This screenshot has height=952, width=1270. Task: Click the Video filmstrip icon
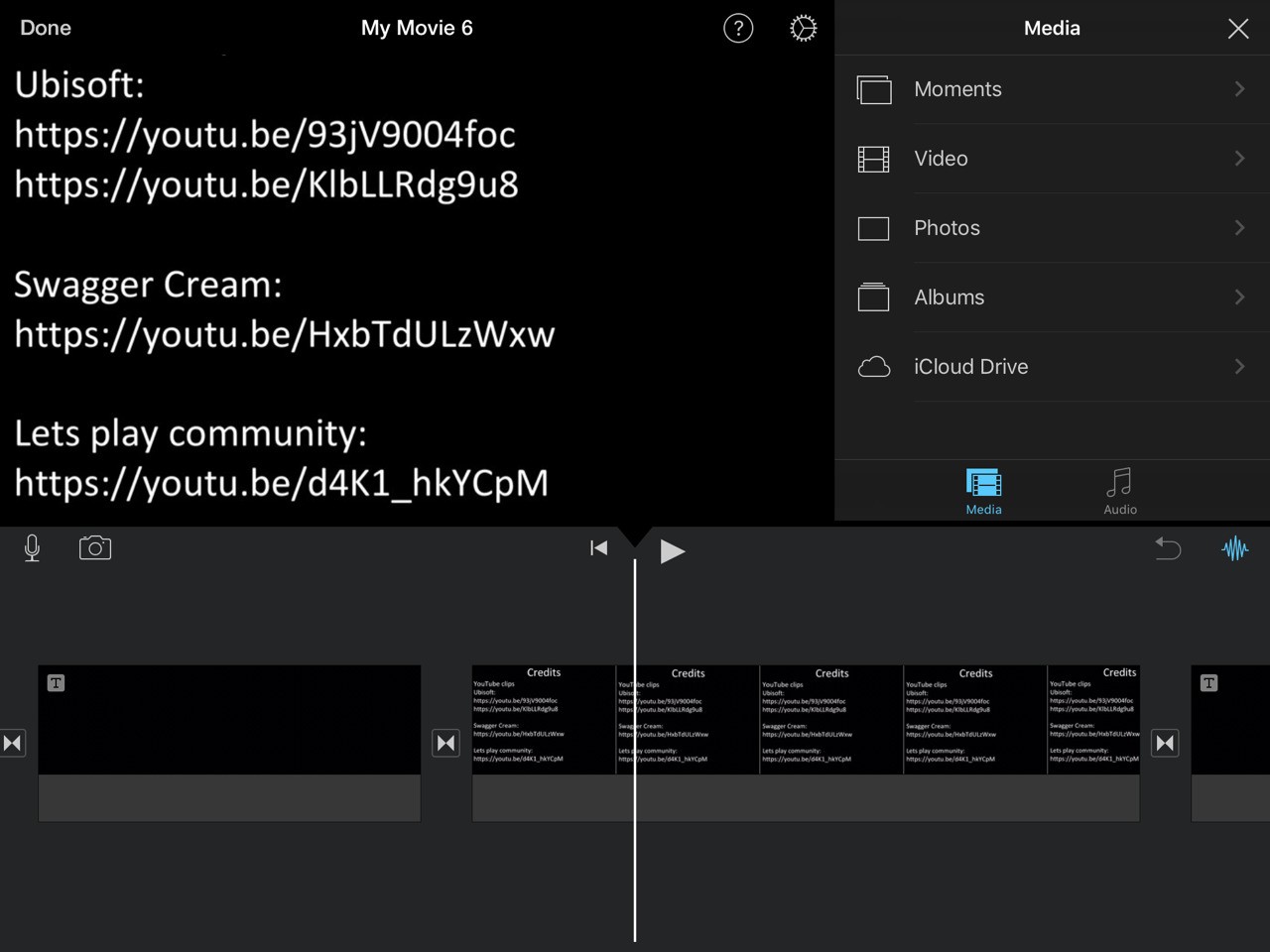pyautogui.click(x=873, y=159)
